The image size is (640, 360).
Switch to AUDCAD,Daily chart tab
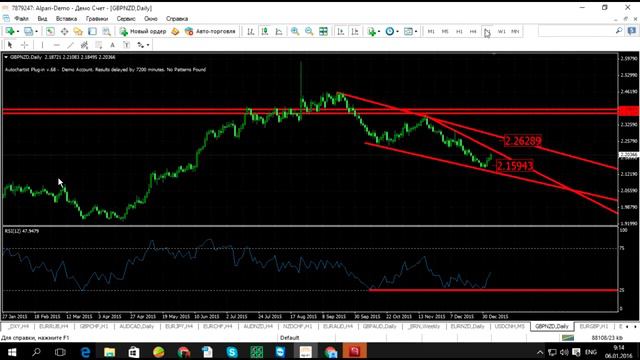point(136,327)
